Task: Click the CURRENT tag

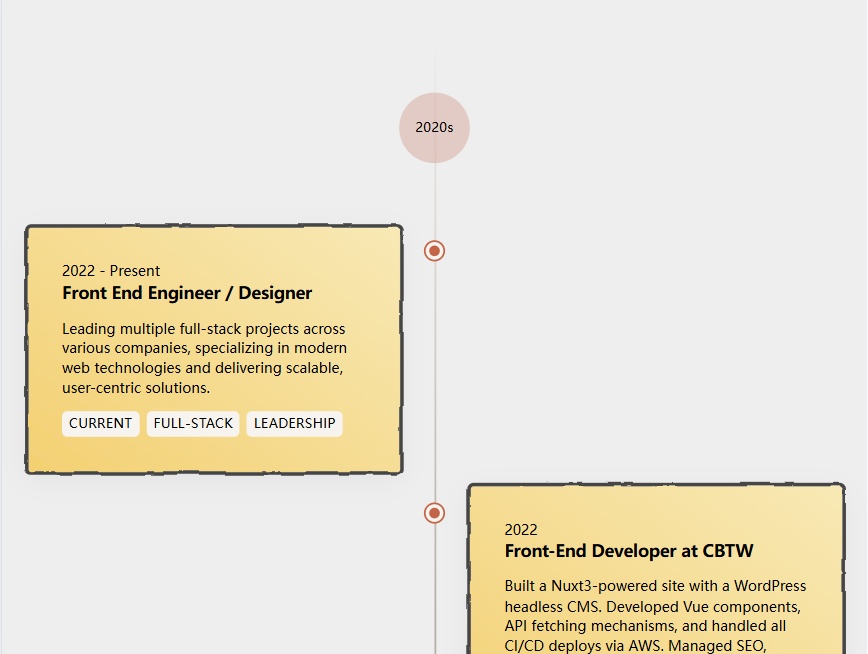Action: tap(100, 424)
